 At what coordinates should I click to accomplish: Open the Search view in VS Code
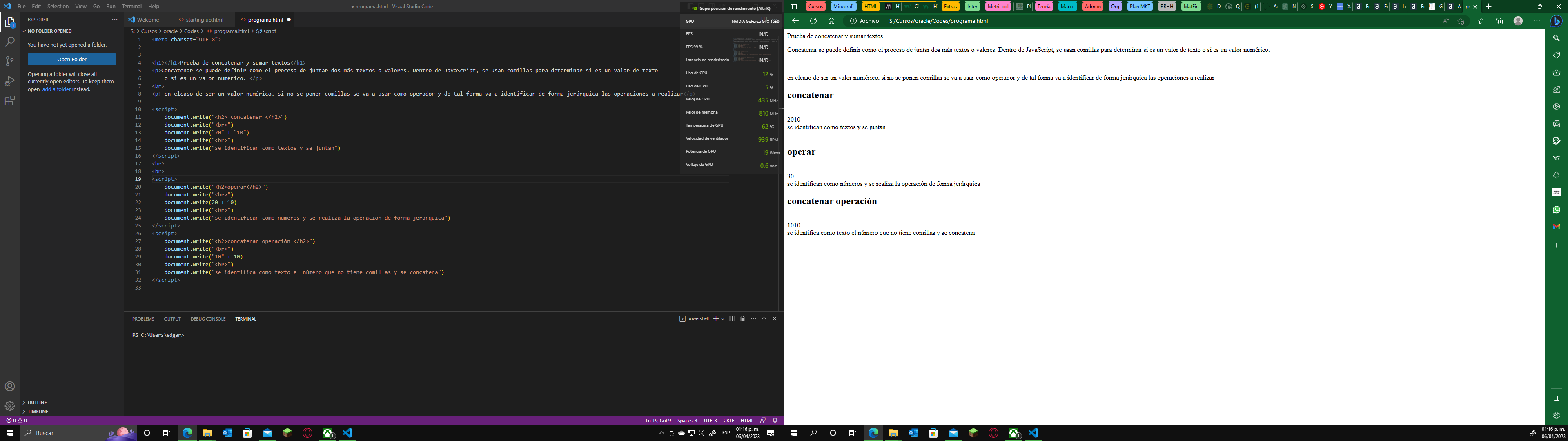pyautogui.click(x=10, y=41)
